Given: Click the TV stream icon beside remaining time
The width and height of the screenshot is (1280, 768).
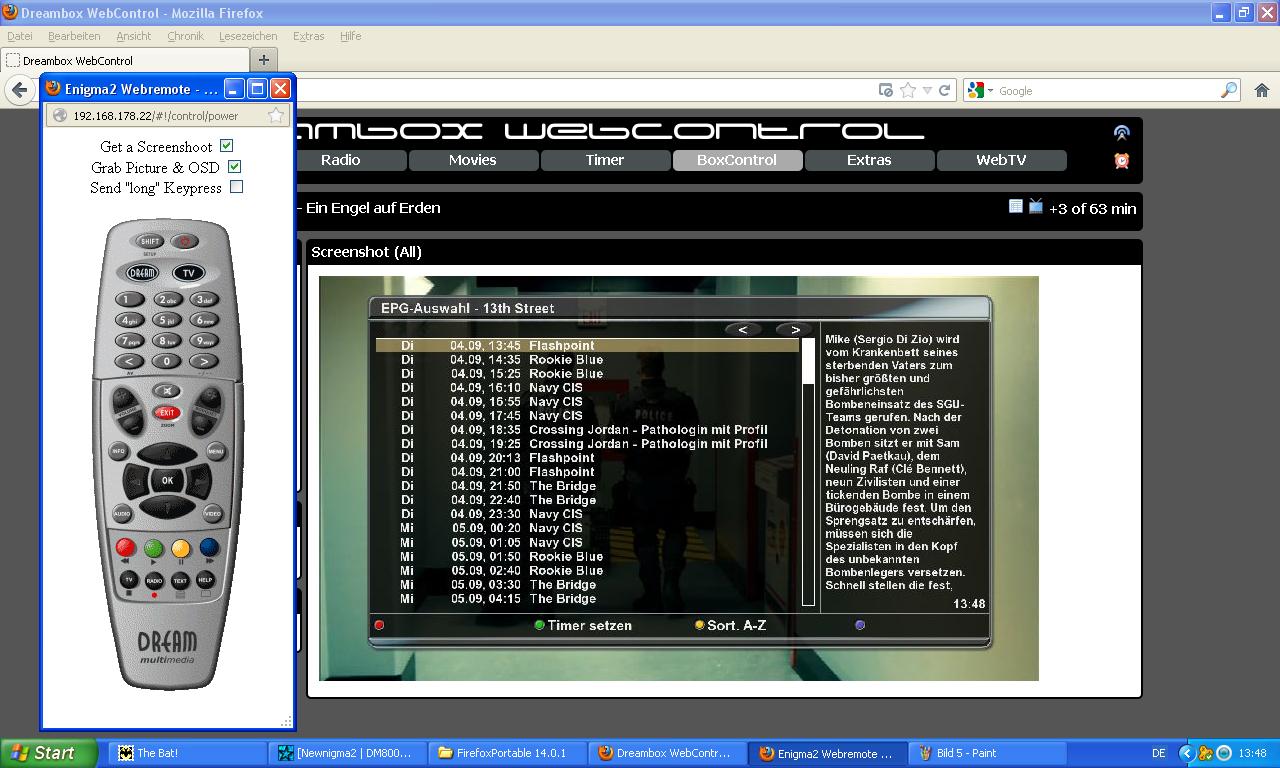Looking at the screenshot, I should click(1036, 206).
